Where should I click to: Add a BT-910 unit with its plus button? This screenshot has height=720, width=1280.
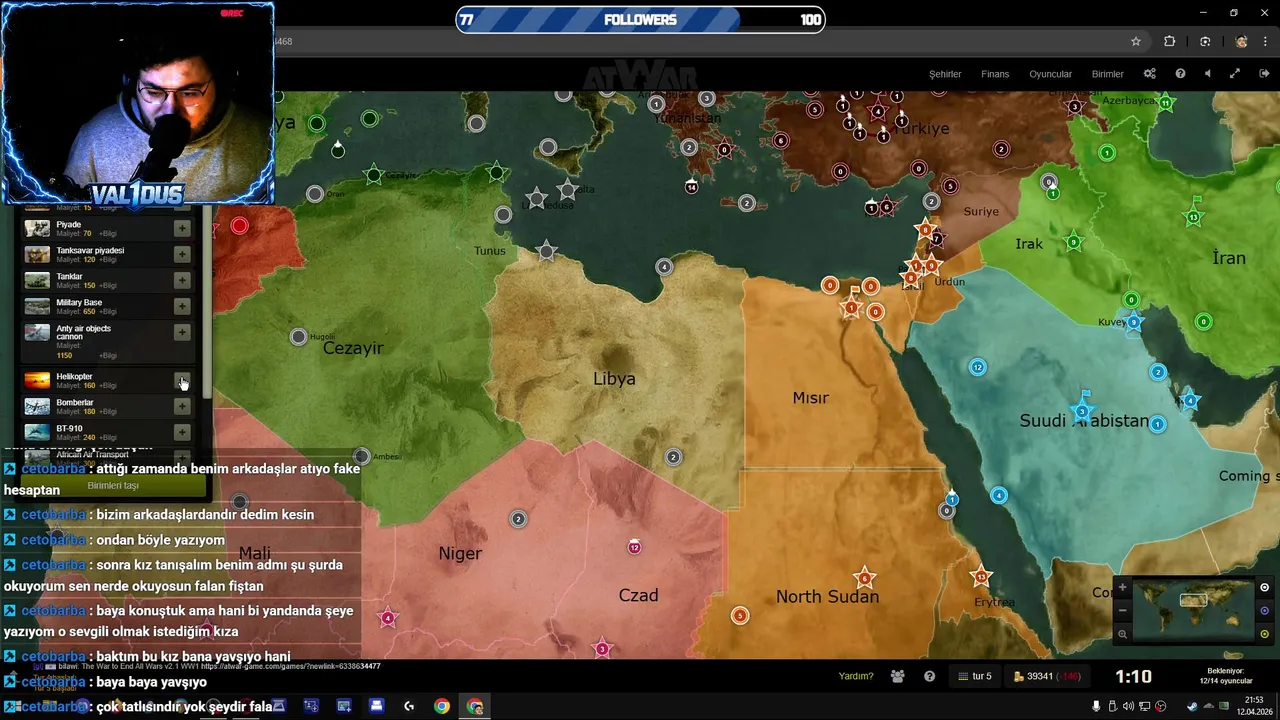click(x=182, y=432)
